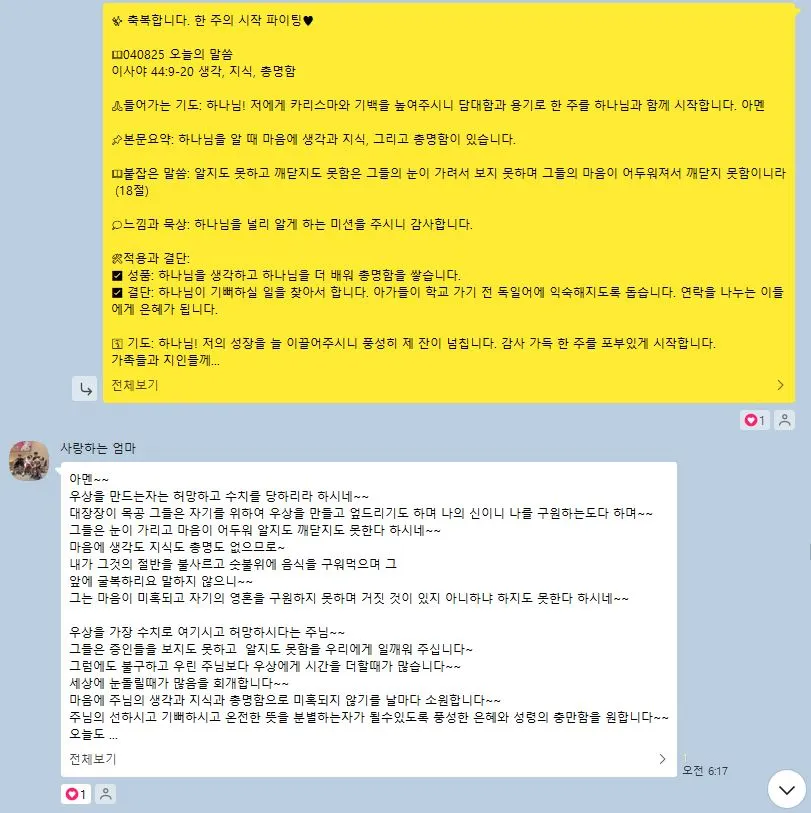Click the 오전 6:17 timestamp
Viewport: 811px width, 813px height.
click(705, 771)
